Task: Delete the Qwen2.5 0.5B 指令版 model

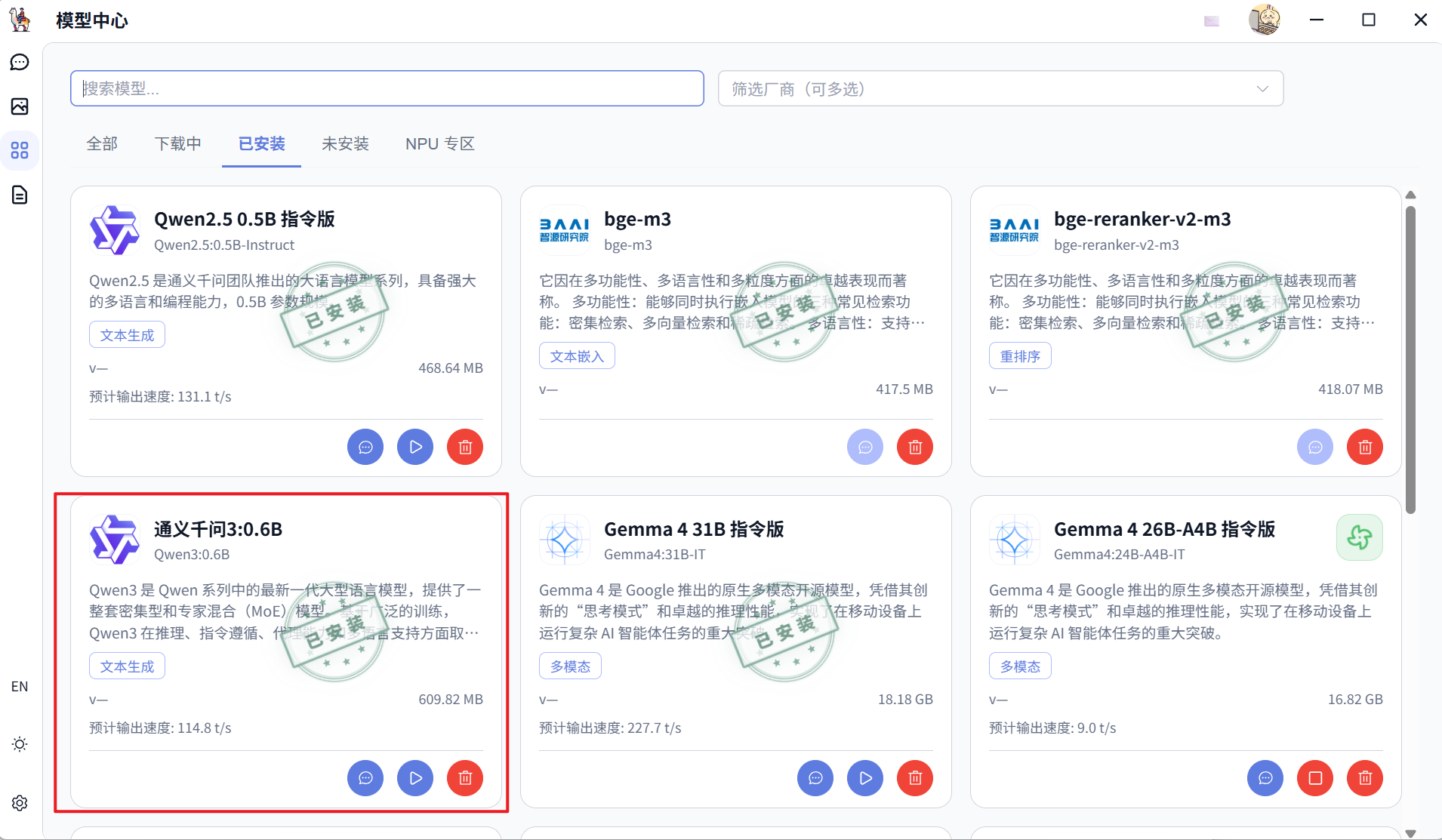Action: 465,447
